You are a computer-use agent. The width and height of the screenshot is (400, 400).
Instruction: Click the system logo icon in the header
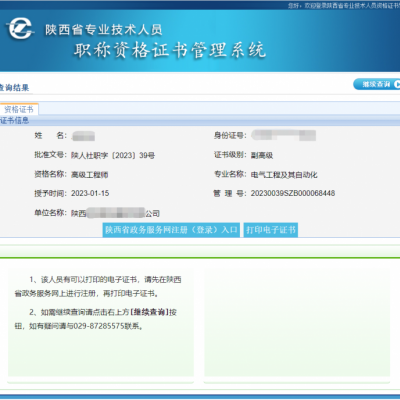pyautogui.click(x=20, y=28)
